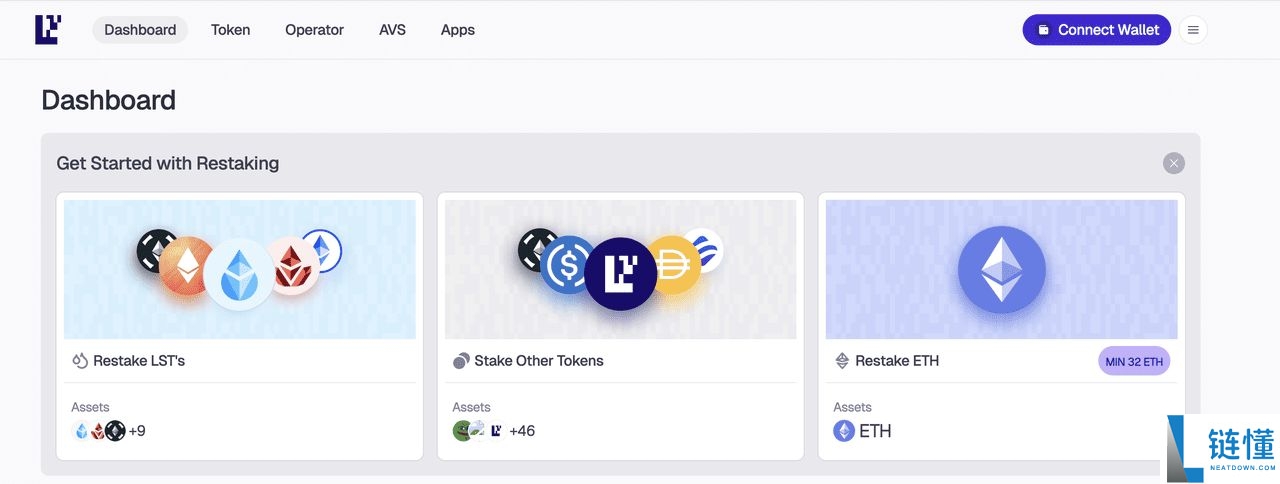Select the Stake Other Tokens link
1280x484 pixels.
[538, 361]
